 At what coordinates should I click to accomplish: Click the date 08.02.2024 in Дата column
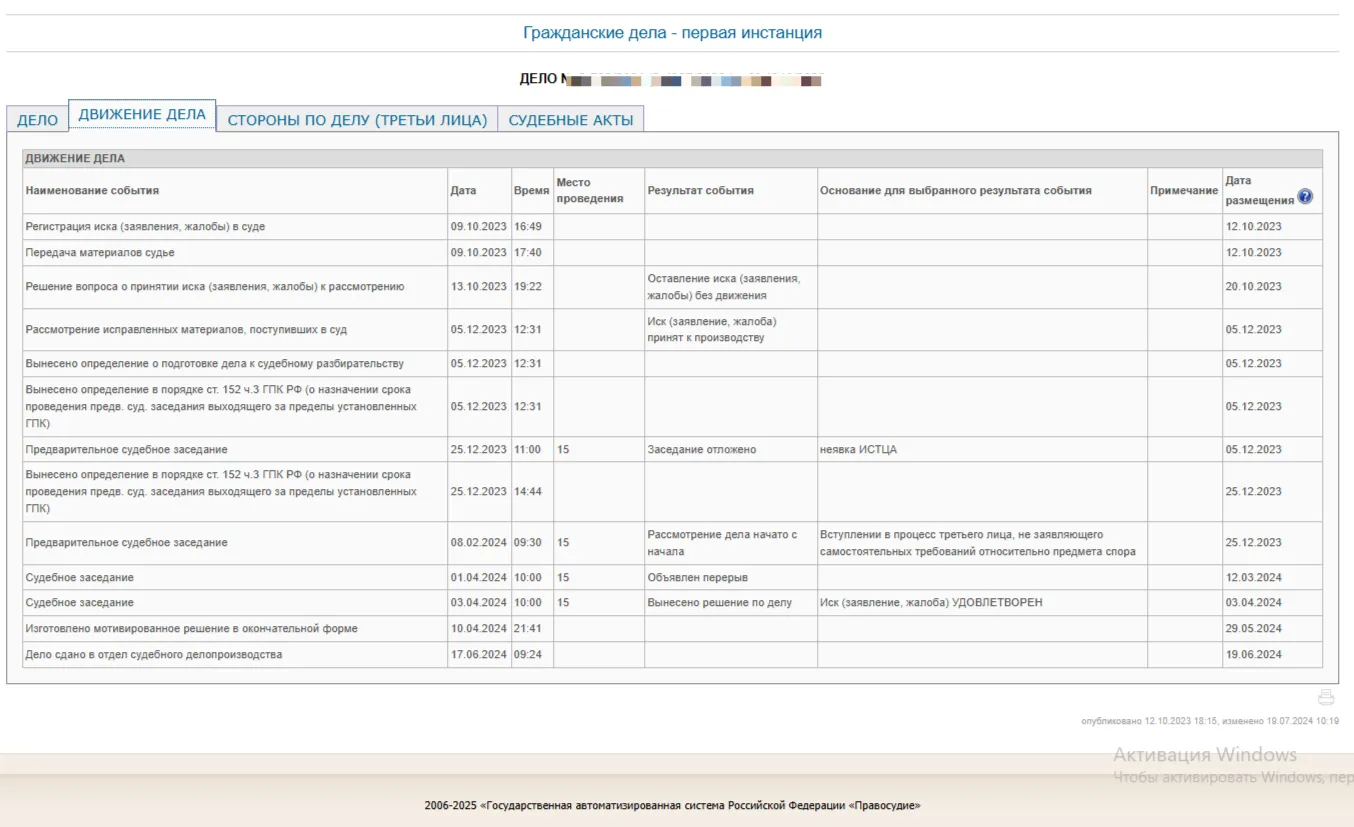pyautogui.click(x=479, y=543)
